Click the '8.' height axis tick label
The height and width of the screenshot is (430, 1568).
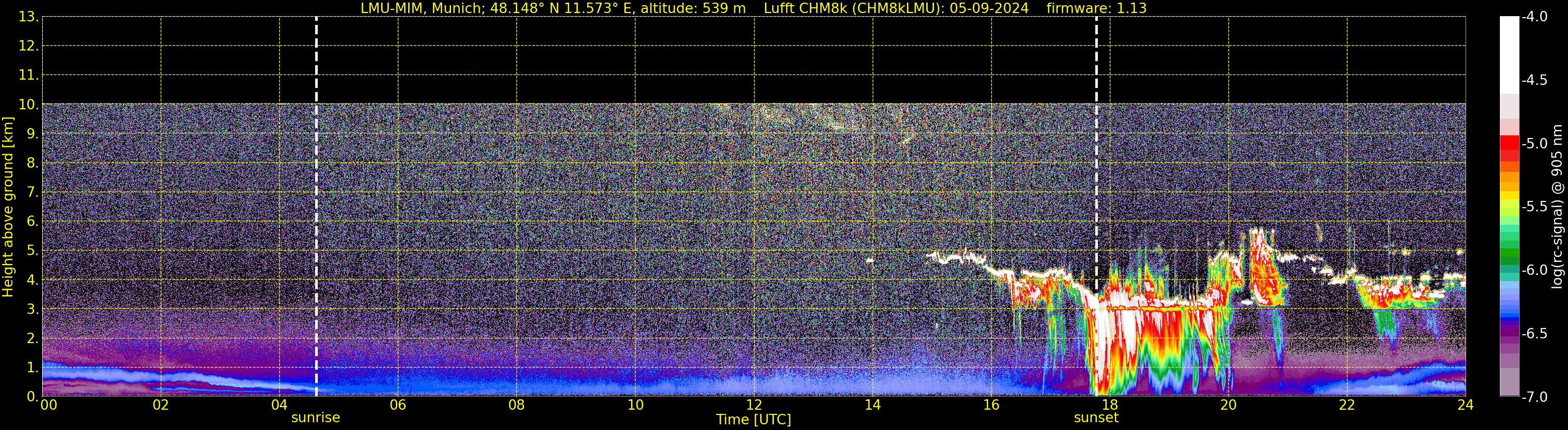point(33,163)
